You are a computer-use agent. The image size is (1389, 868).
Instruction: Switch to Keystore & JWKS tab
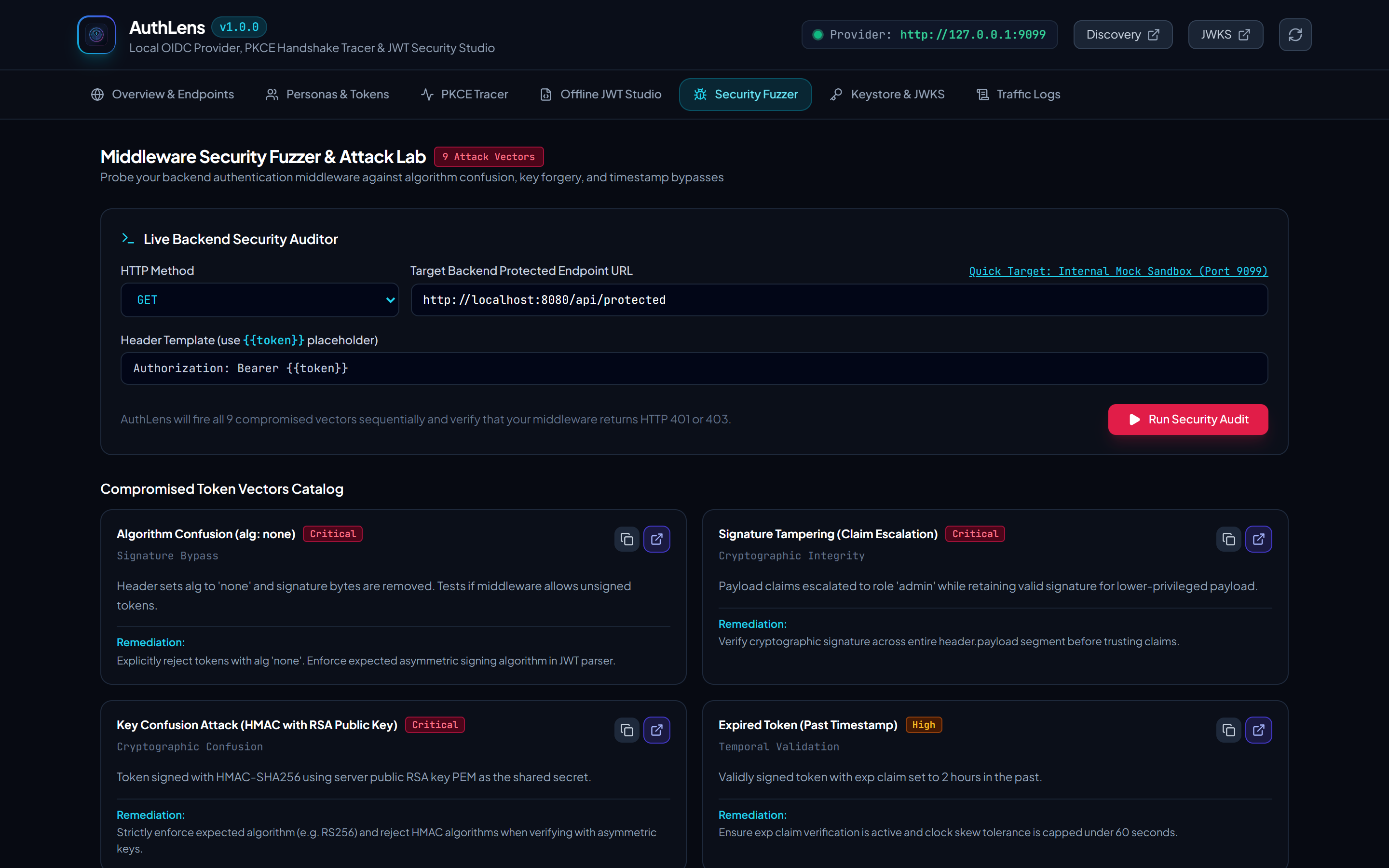(887, 94)
